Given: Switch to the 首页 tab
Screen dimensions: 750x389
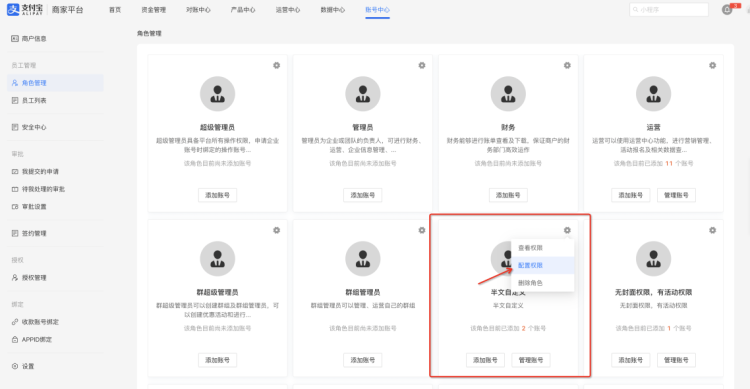Looking at the screenshot, I should point(115,10).
